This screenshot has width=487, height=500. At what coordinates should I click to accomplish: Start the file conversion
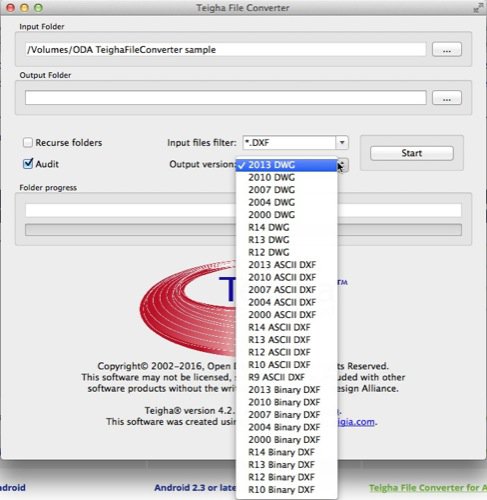412,153
